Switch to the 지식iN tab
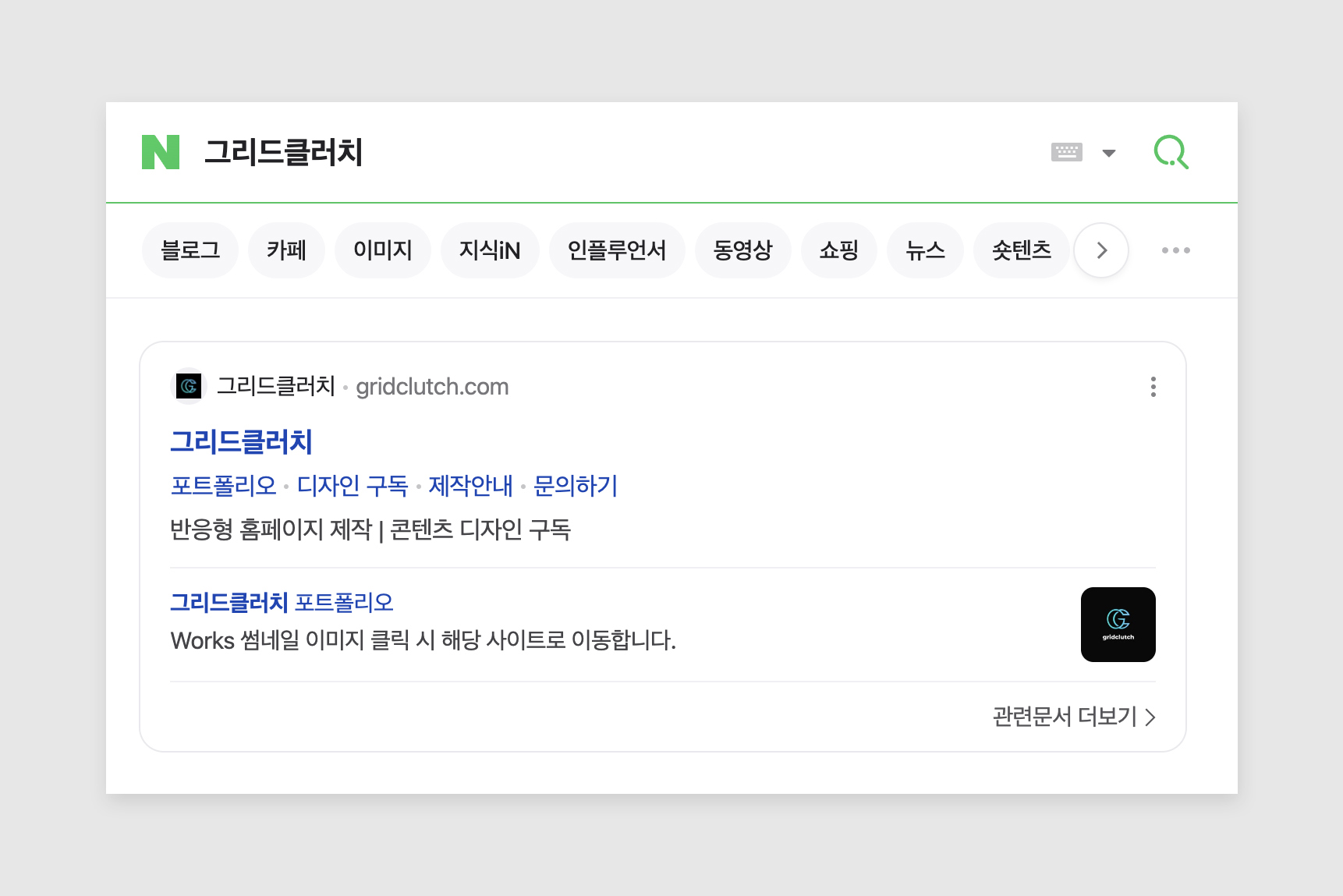This screenshot has height=896, width=1343. point(490,250)
